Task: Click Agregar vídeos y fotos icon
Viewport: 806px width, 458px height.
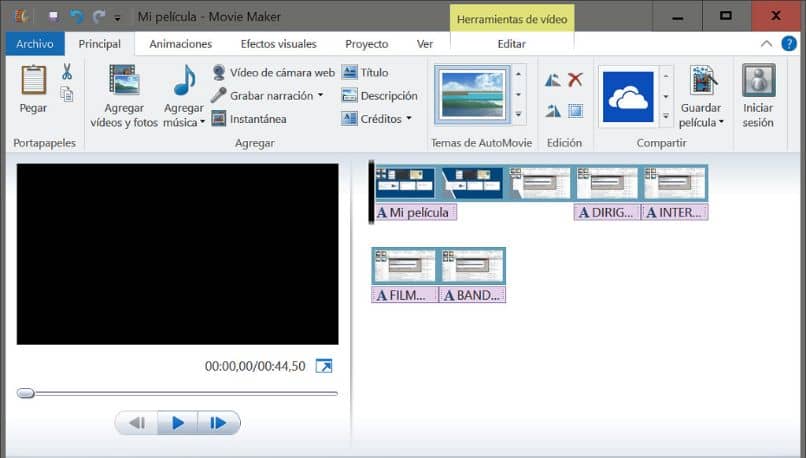Action: pos(124,80)
